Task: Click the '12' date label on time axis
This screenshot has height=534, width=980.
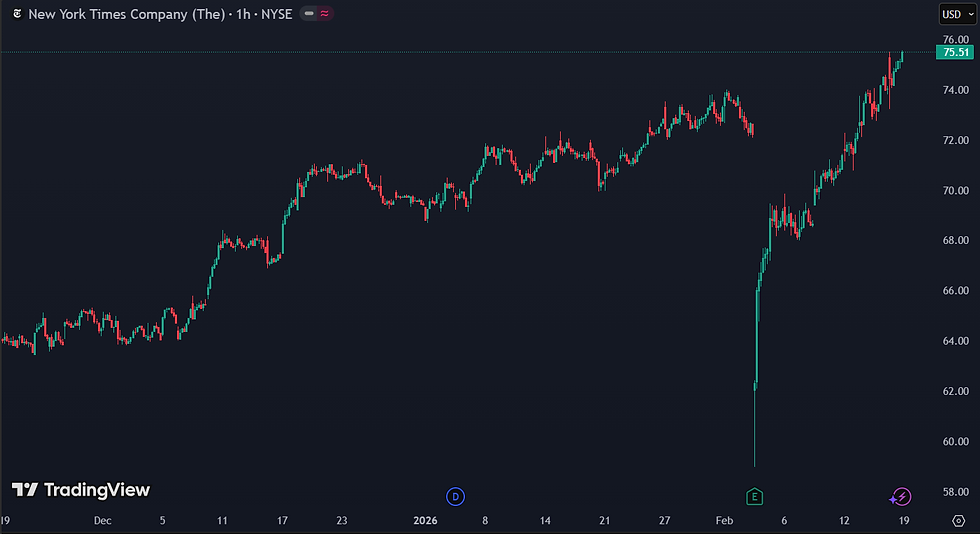Action: (x=844, y=520)
